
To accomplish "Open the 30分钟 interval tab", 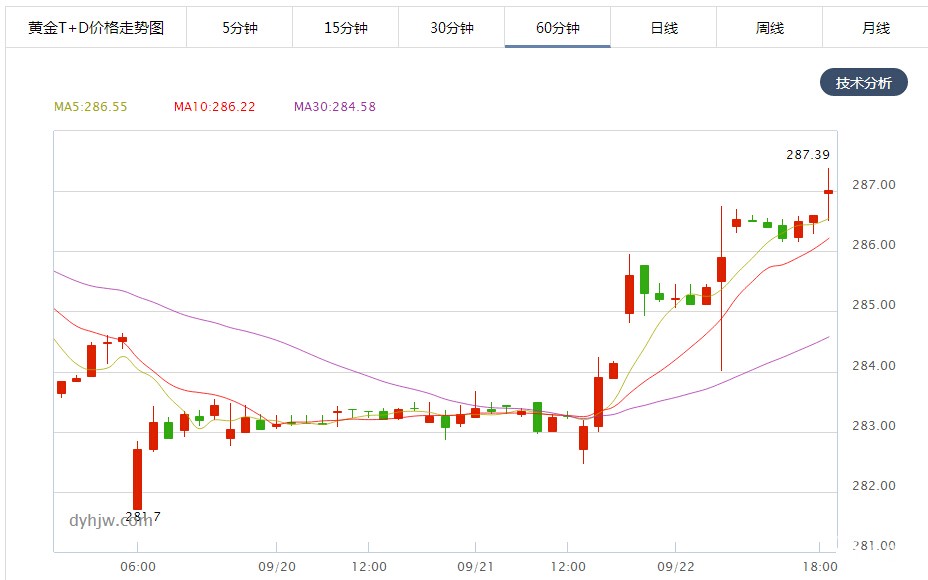I will click(452, 28).
